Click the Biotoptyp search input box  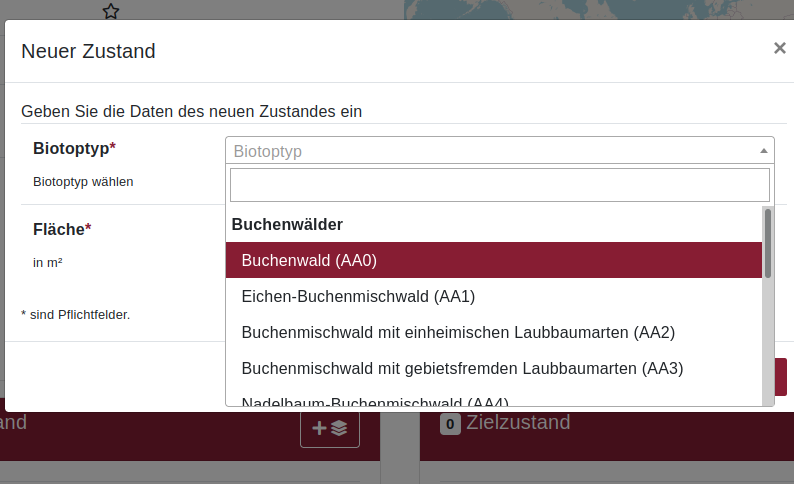499,185
